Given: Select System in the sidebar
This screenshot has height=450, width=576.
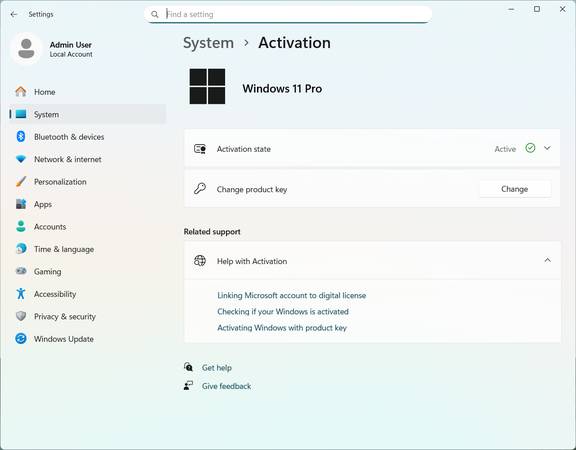Looking at the screenshot, I should point(88,114).
